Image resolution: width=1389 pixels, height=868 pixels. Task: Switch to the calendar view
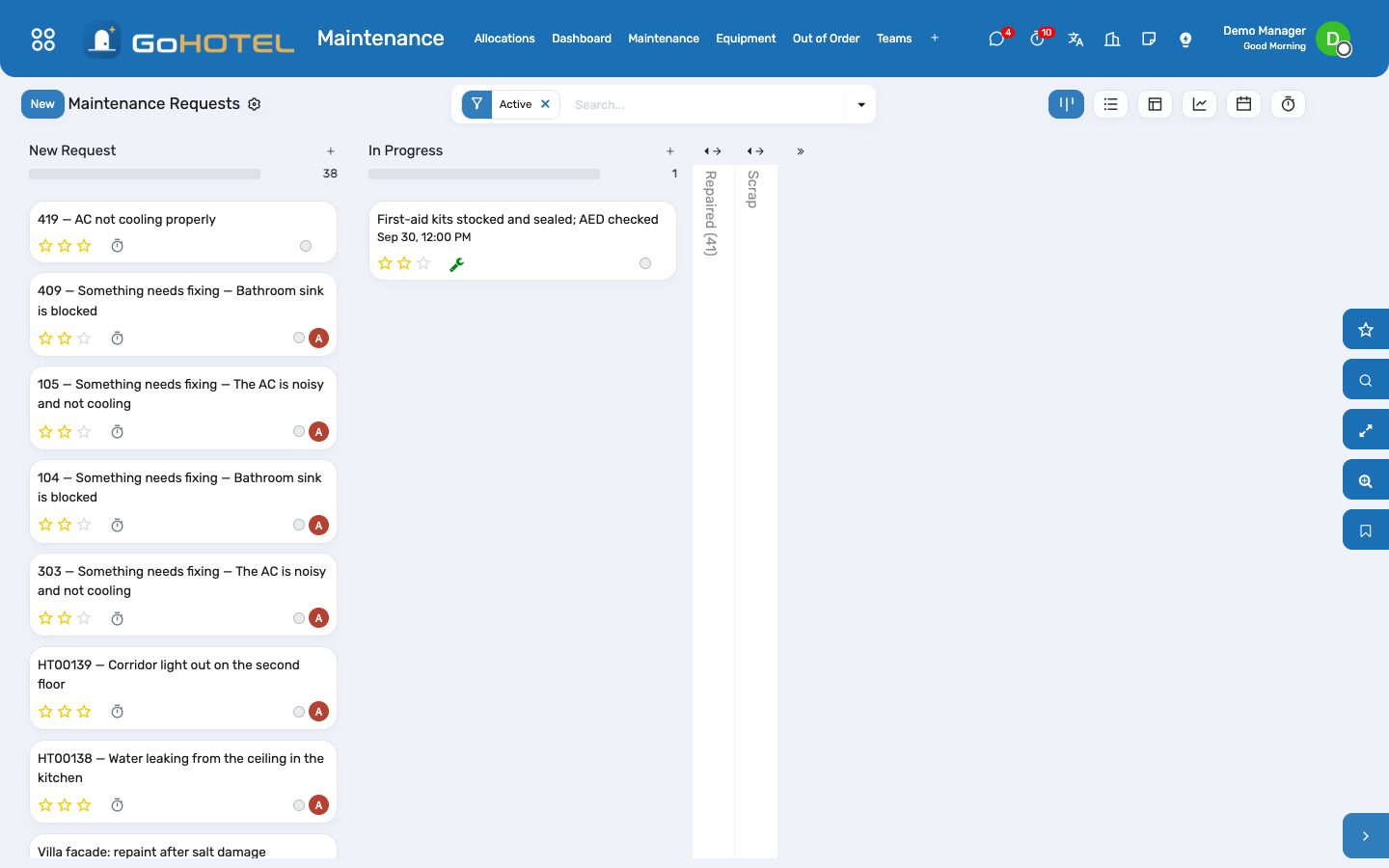1243,104
